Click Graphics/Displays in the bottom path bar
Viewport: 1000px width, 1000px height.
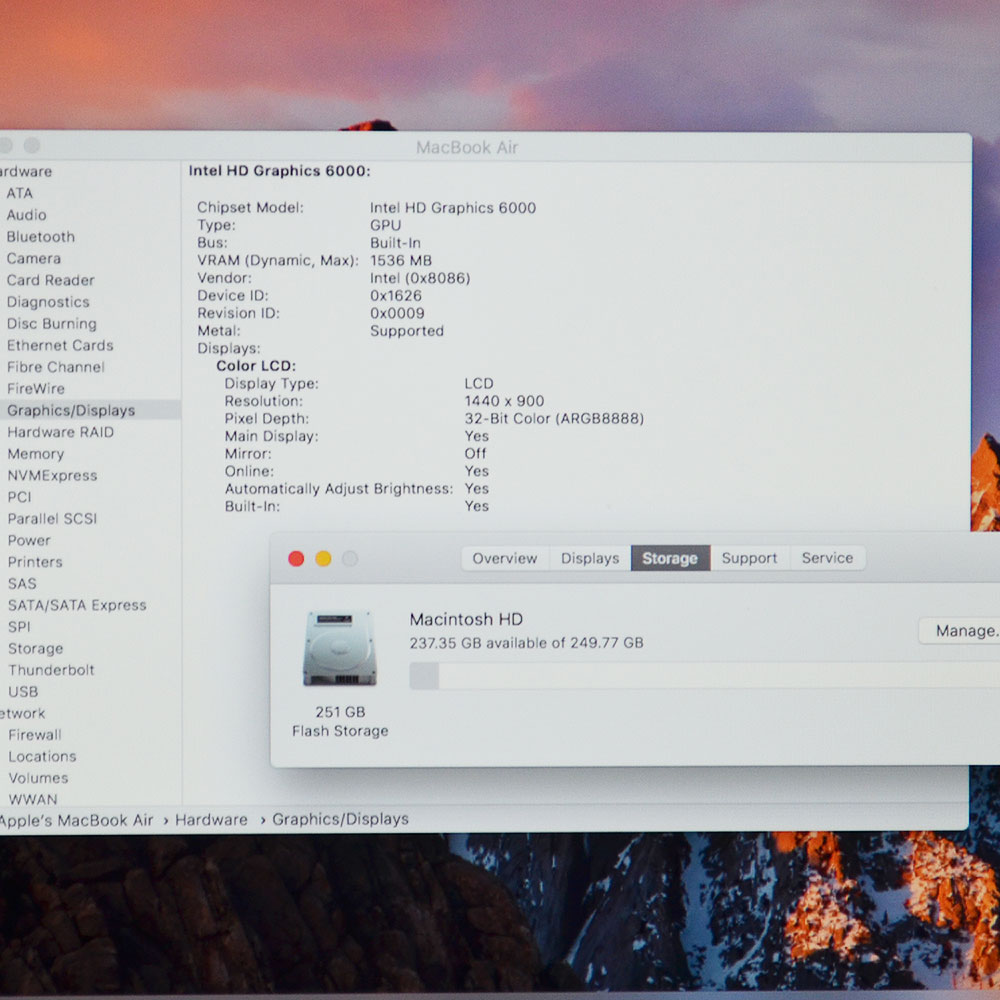(341, 819)
